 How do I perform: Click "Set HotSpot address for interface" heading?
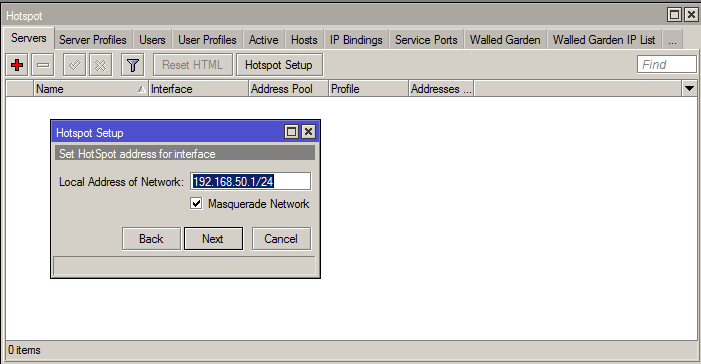[x=137, y=154]
